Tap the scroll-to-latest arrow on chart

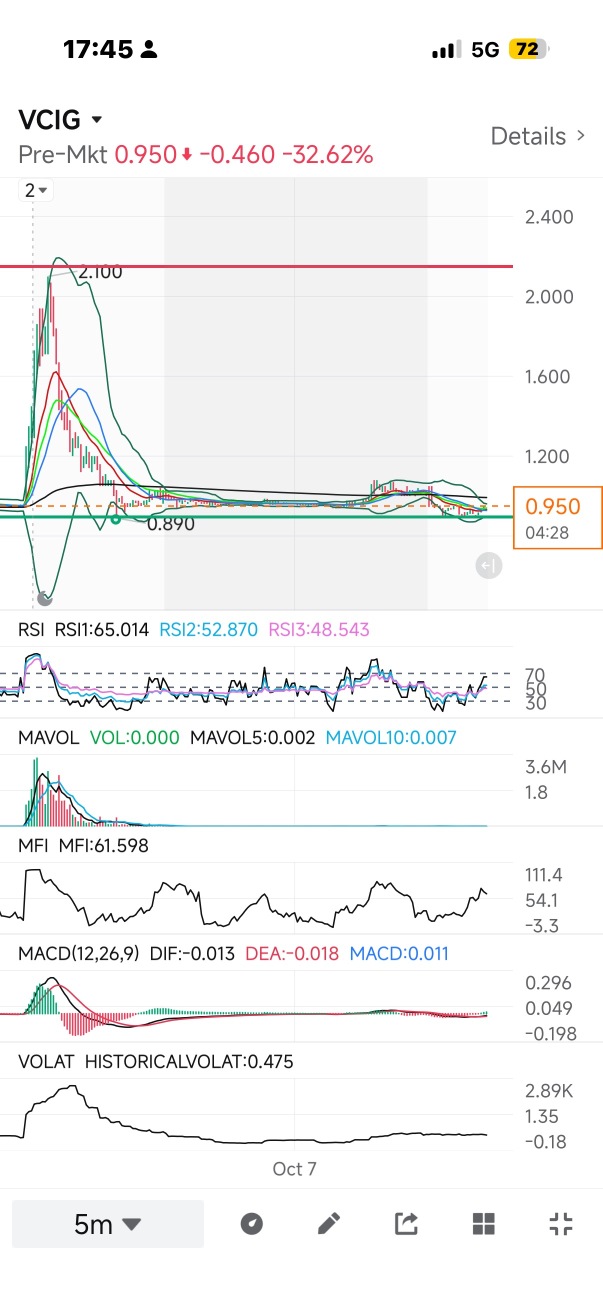[488, 567]
